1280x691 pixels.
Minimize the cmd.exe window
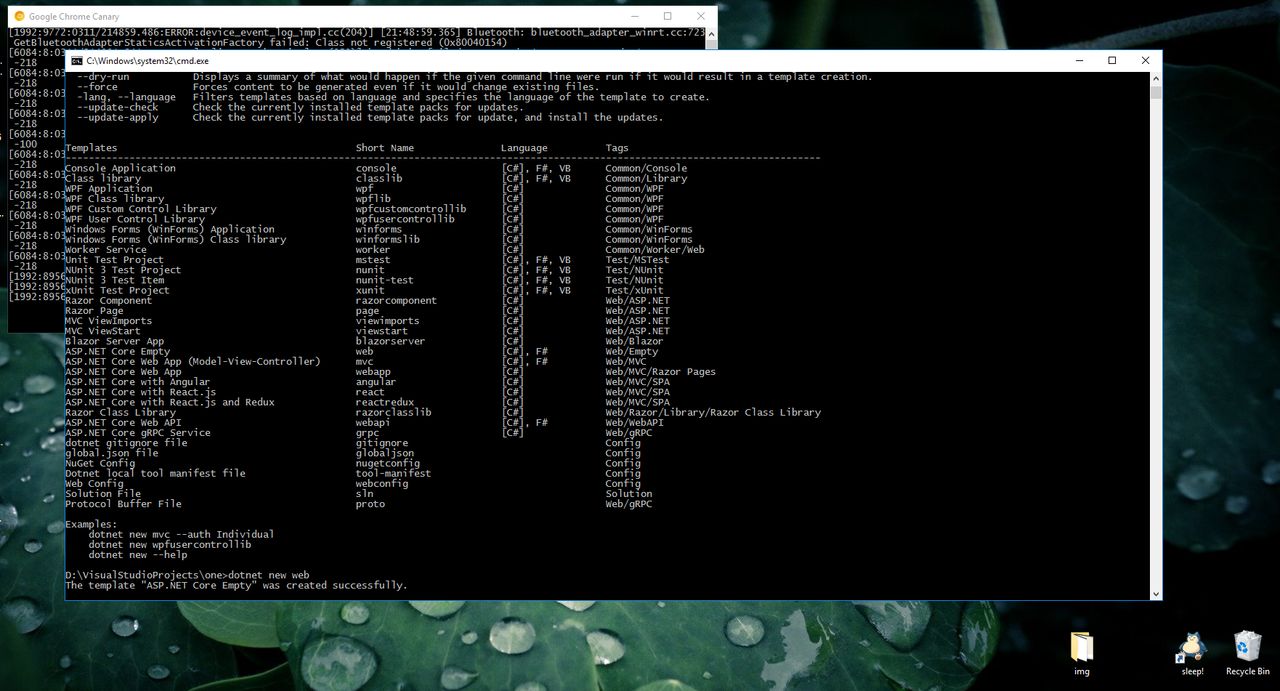[1079, 60]
